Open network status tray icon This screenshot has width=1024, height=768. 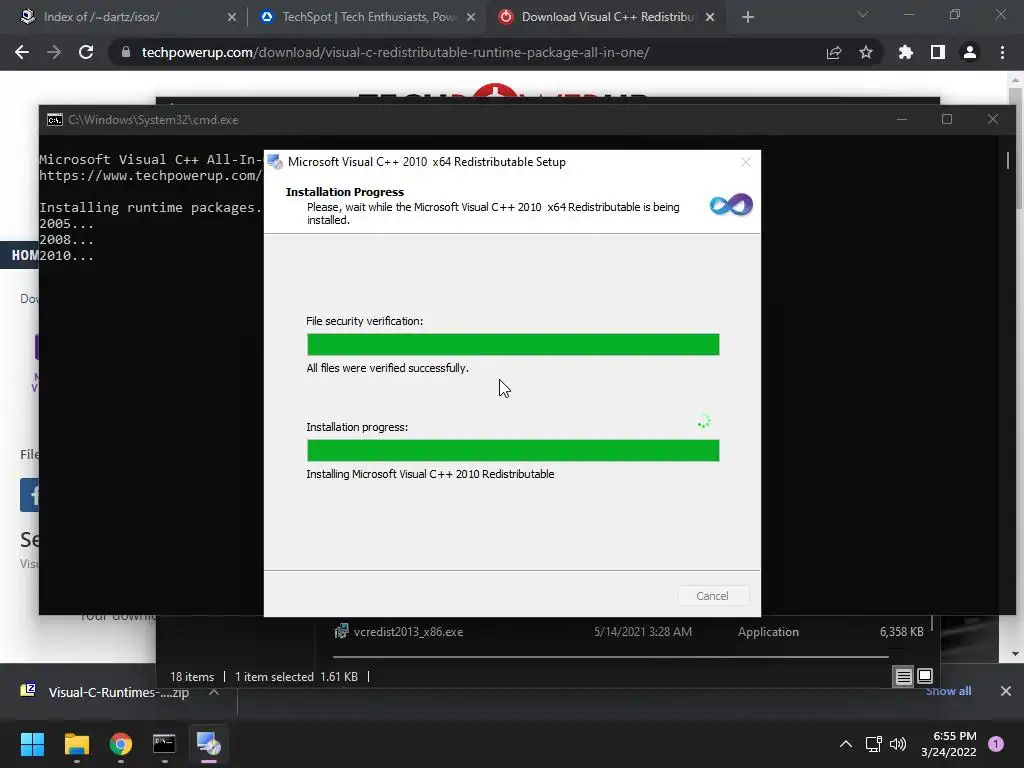coord(873,744)
